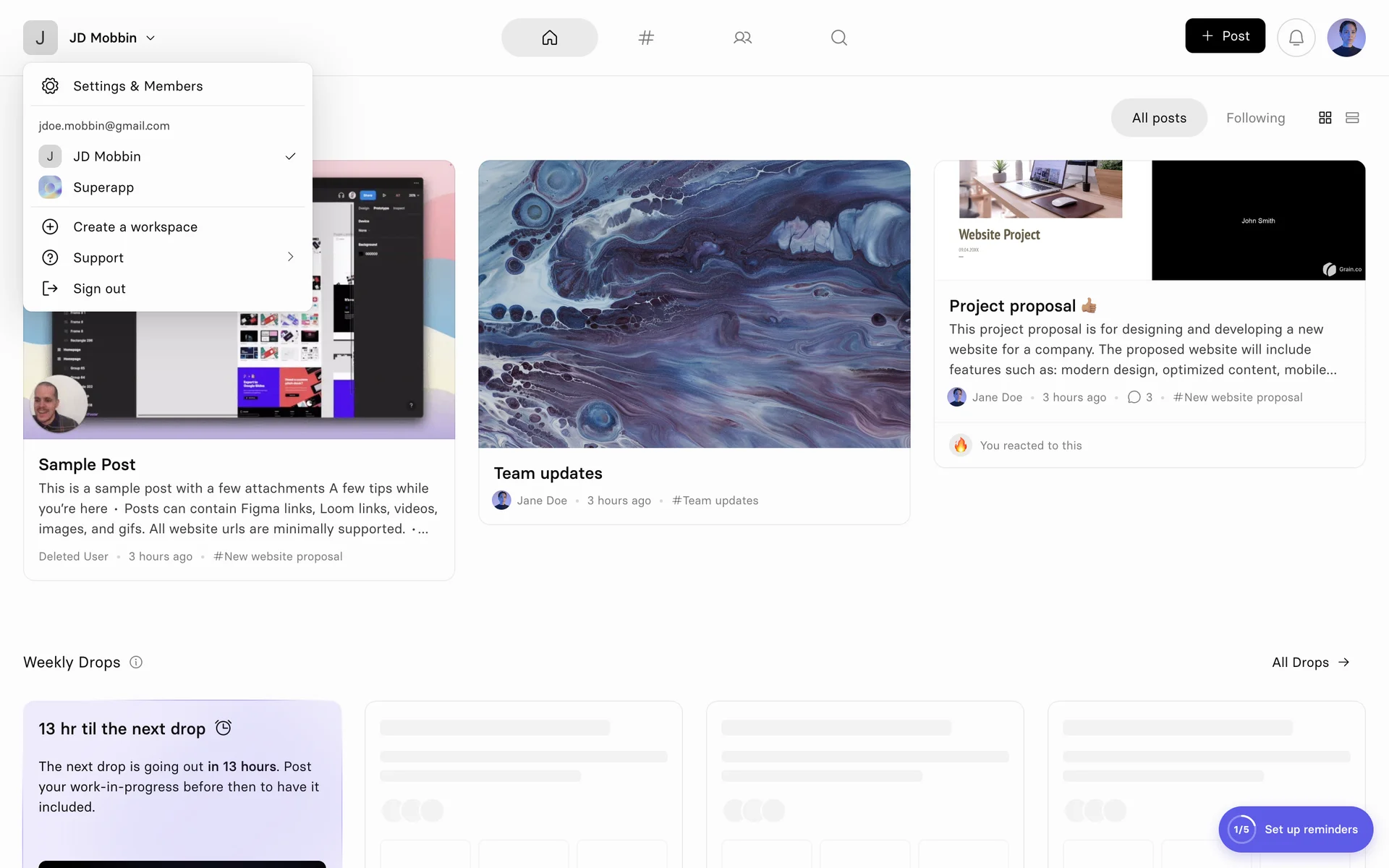Click the search magnifier icon
The width and height of the screenshot is (1389, 868).
[838, 38]
